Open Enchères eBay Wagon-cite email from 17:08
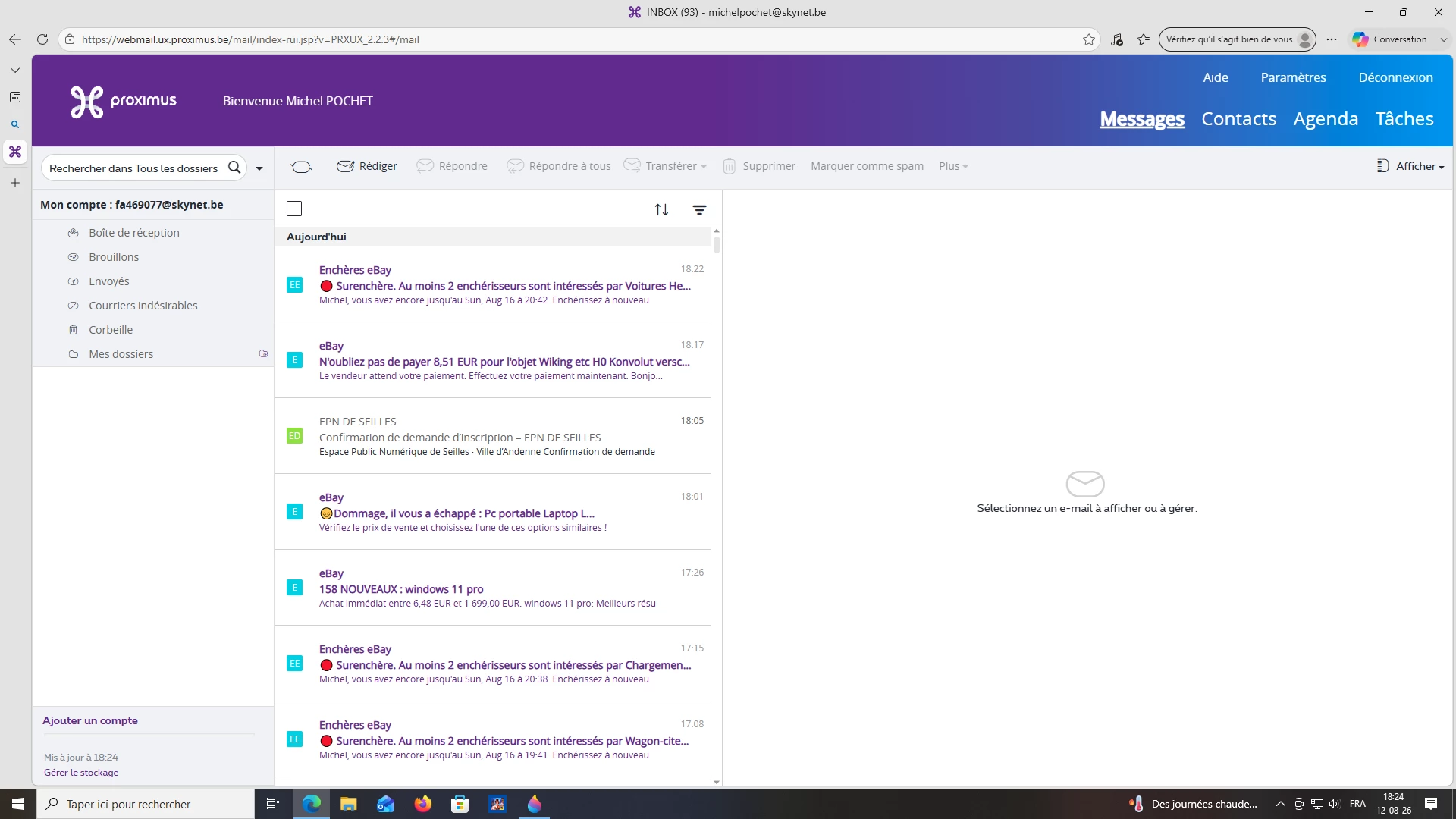Screen dimensions: 1456x819 tap(493, 739)
